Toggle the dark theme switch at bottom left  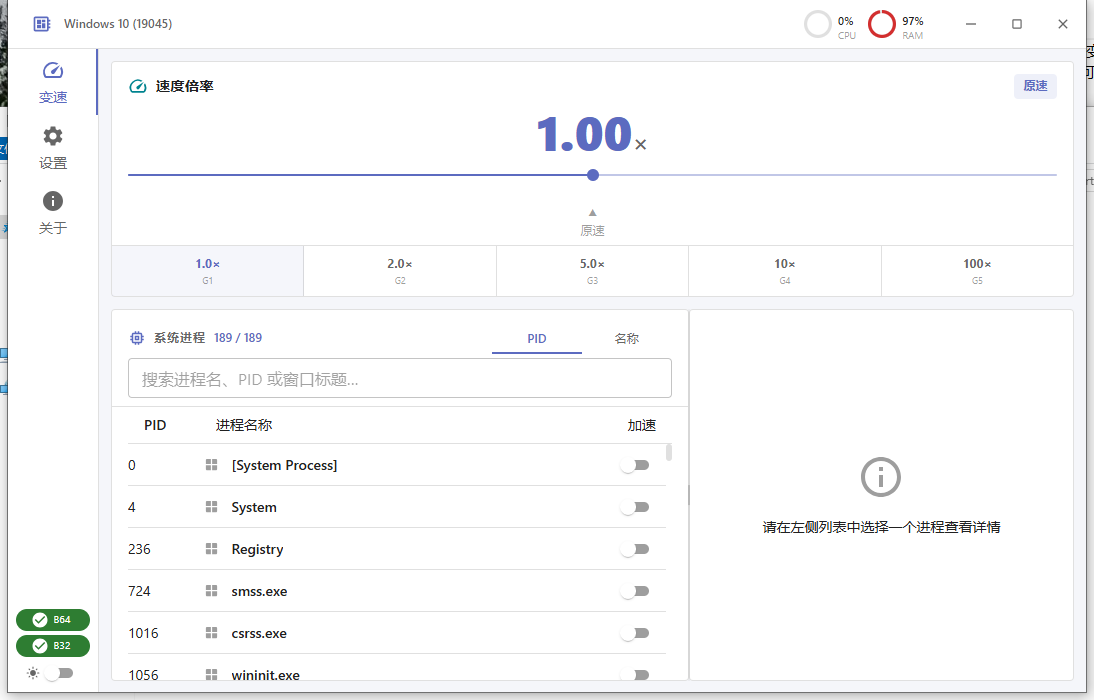pyautogui.click(x=59, y=673)
